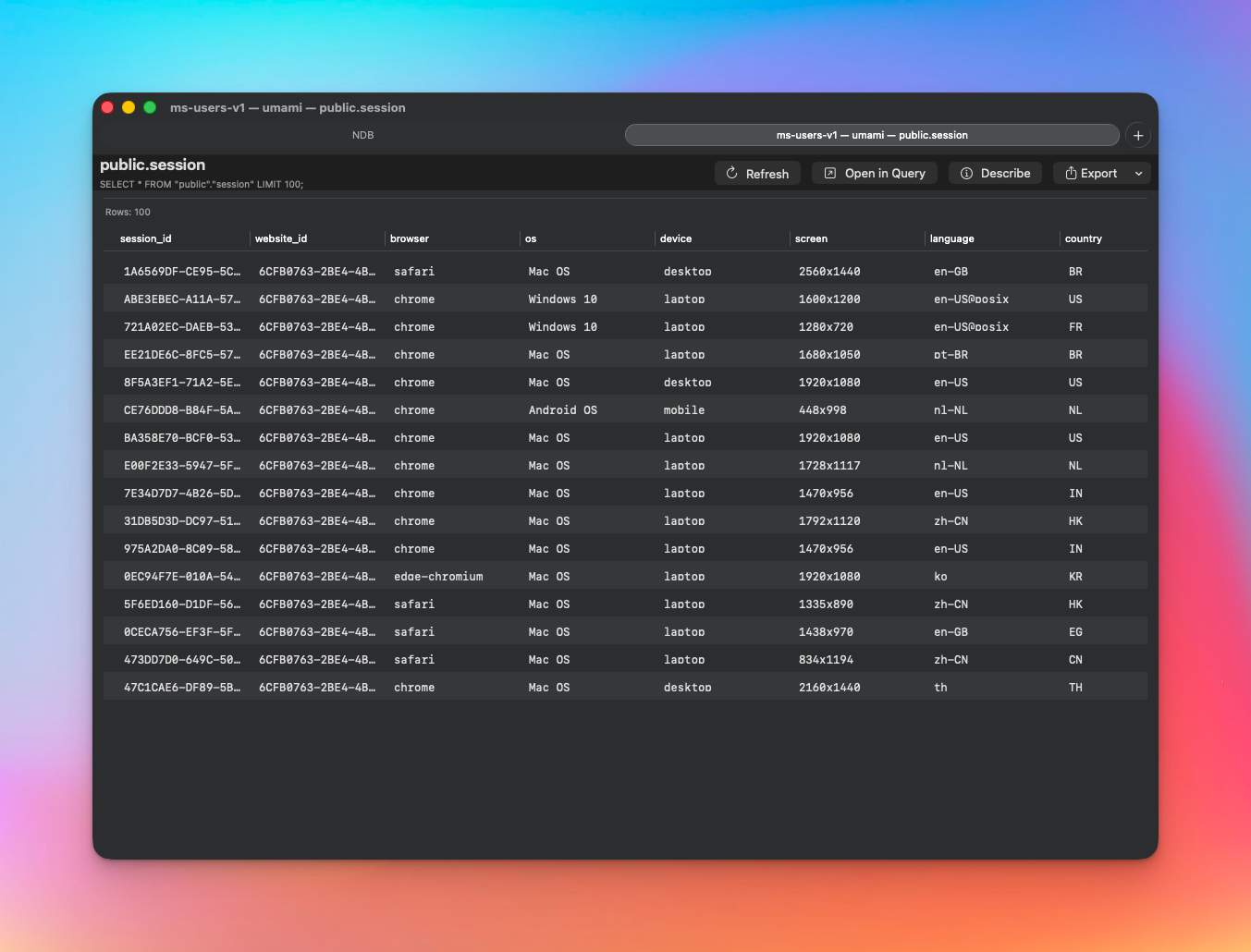
Task: Click the Describe button
Action: click(x=995, y=173)
